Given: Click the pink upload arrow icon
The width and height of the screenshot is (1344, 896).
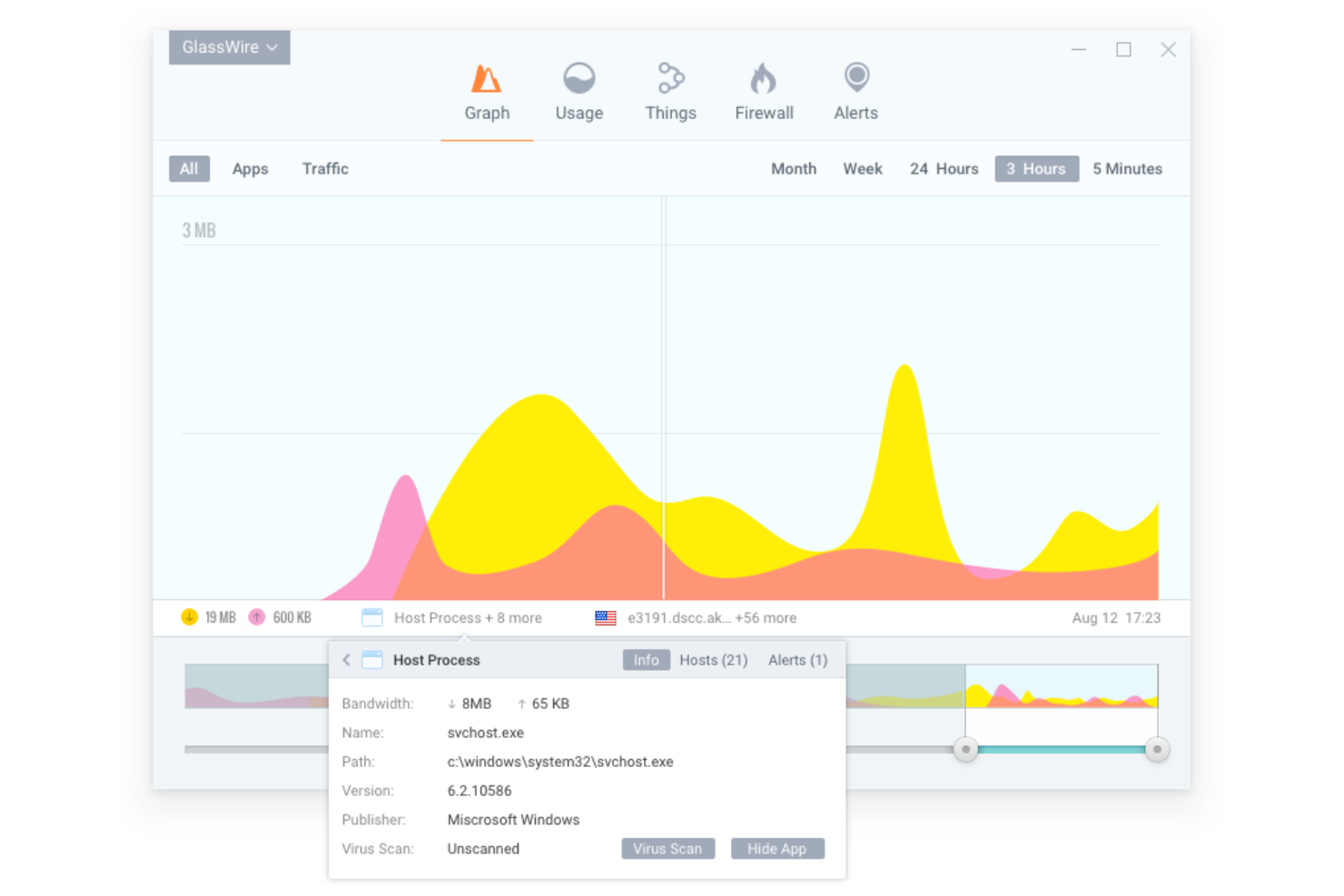Looking at the screenshot, I should click(x=257, y=617).
